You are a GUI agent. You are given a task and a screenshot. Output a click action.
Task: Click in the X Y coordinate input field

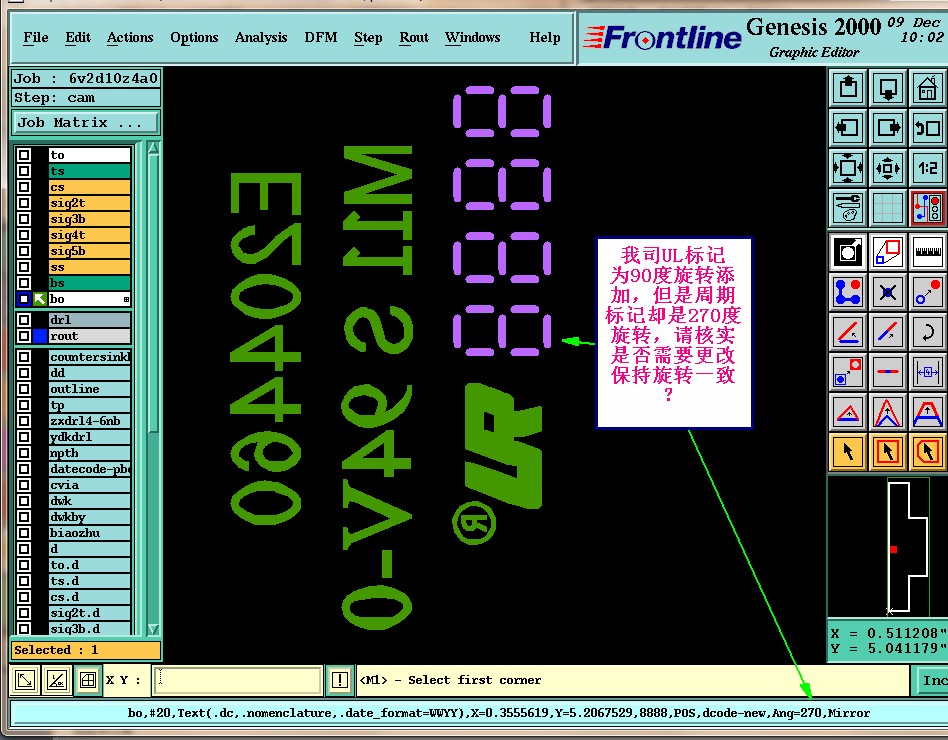coord(237,680)
